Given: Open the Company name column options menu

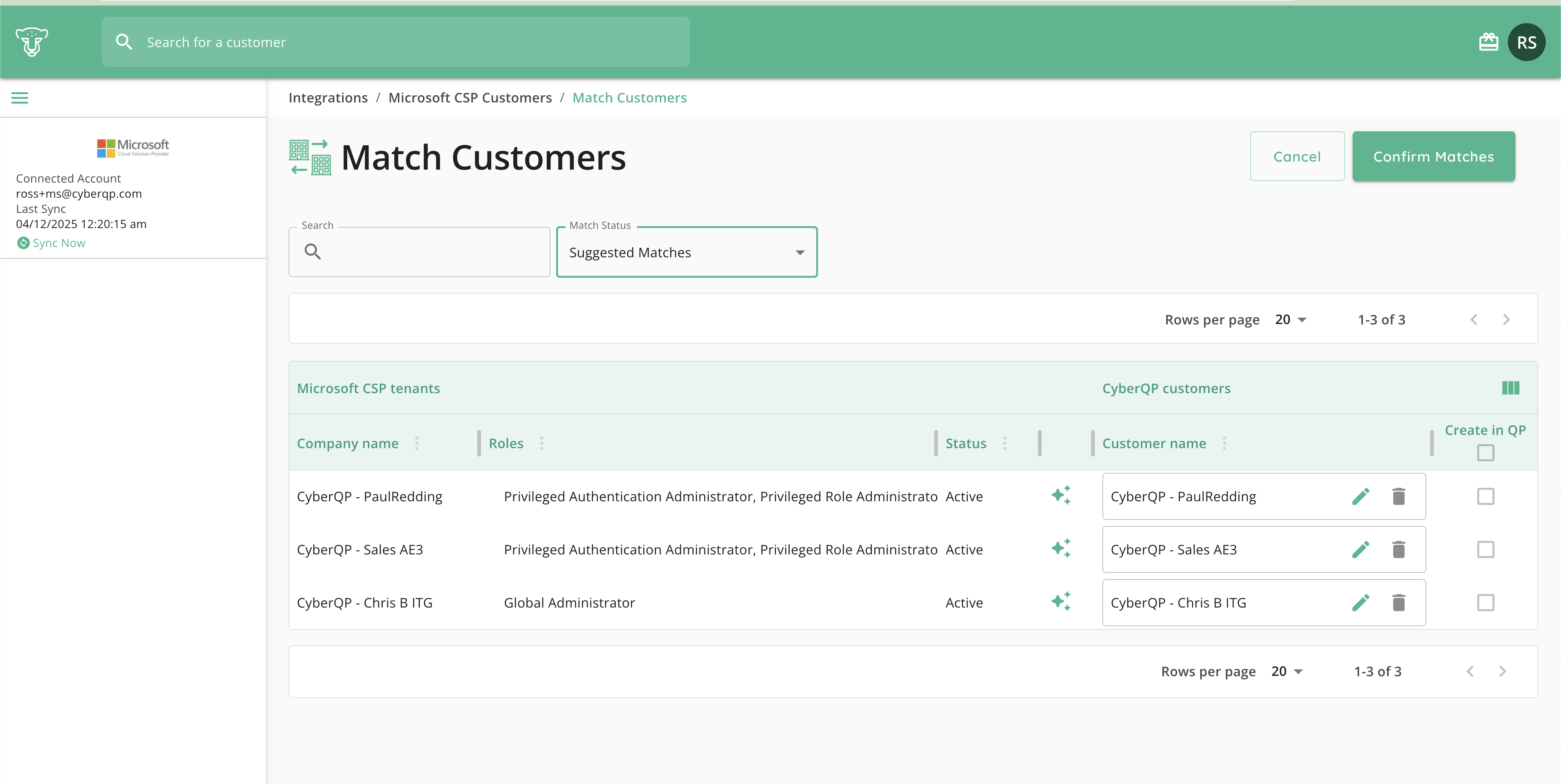Looking at the screenshot, I should (417, 444).
